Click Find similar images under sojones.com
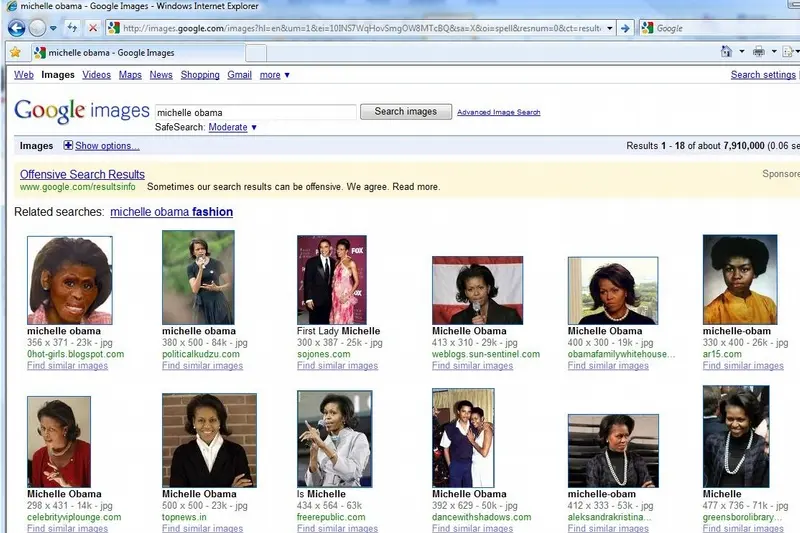Screen dimensions: 800x533 pyautogui.click(x=337, y=365)
